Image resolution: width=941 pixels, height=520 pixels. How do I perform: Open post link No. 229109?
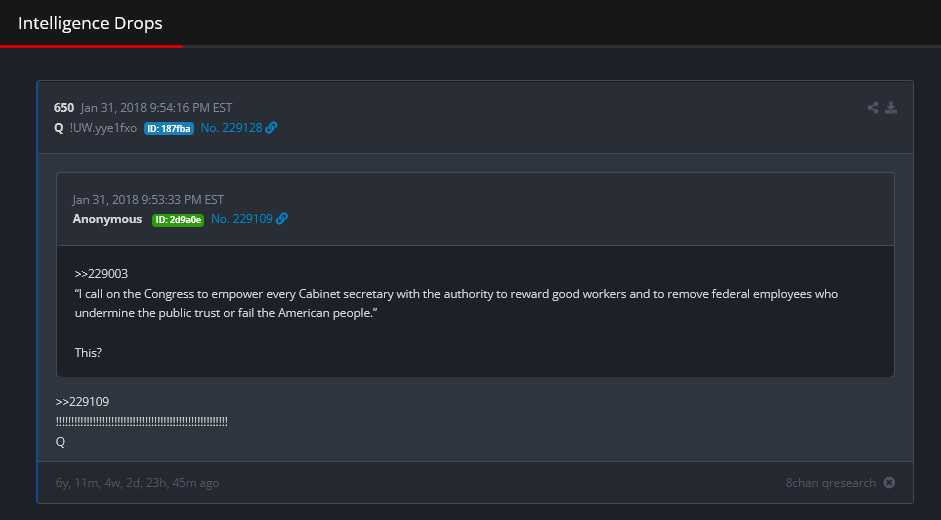tap(241, 219)
